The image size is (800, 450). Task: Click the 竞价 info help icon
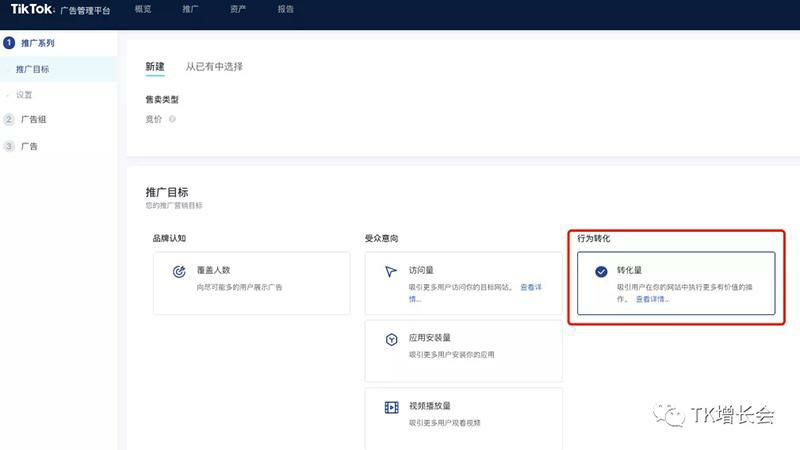(173, 119)
